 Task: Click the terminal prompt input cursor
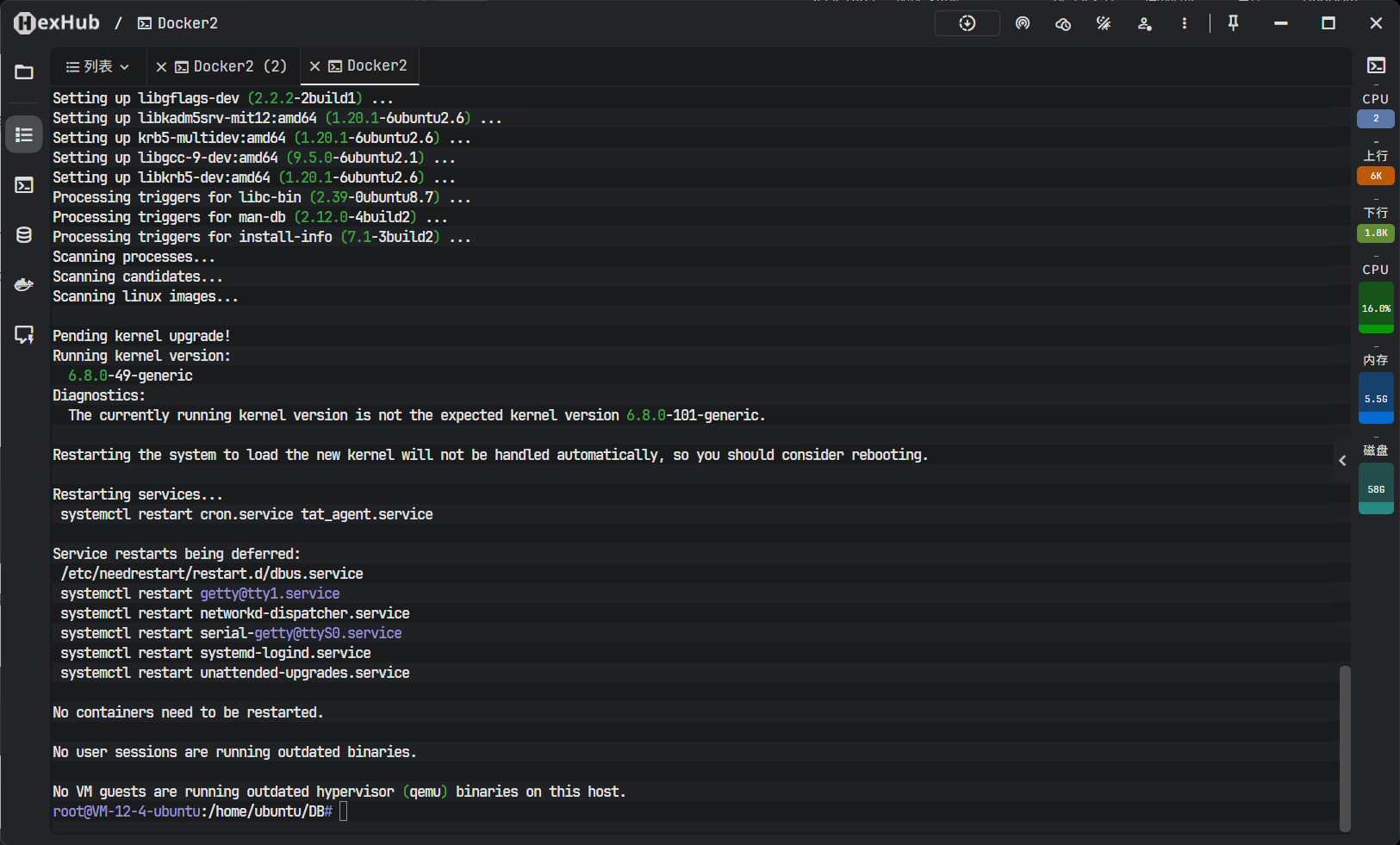(x=343, y=811)
